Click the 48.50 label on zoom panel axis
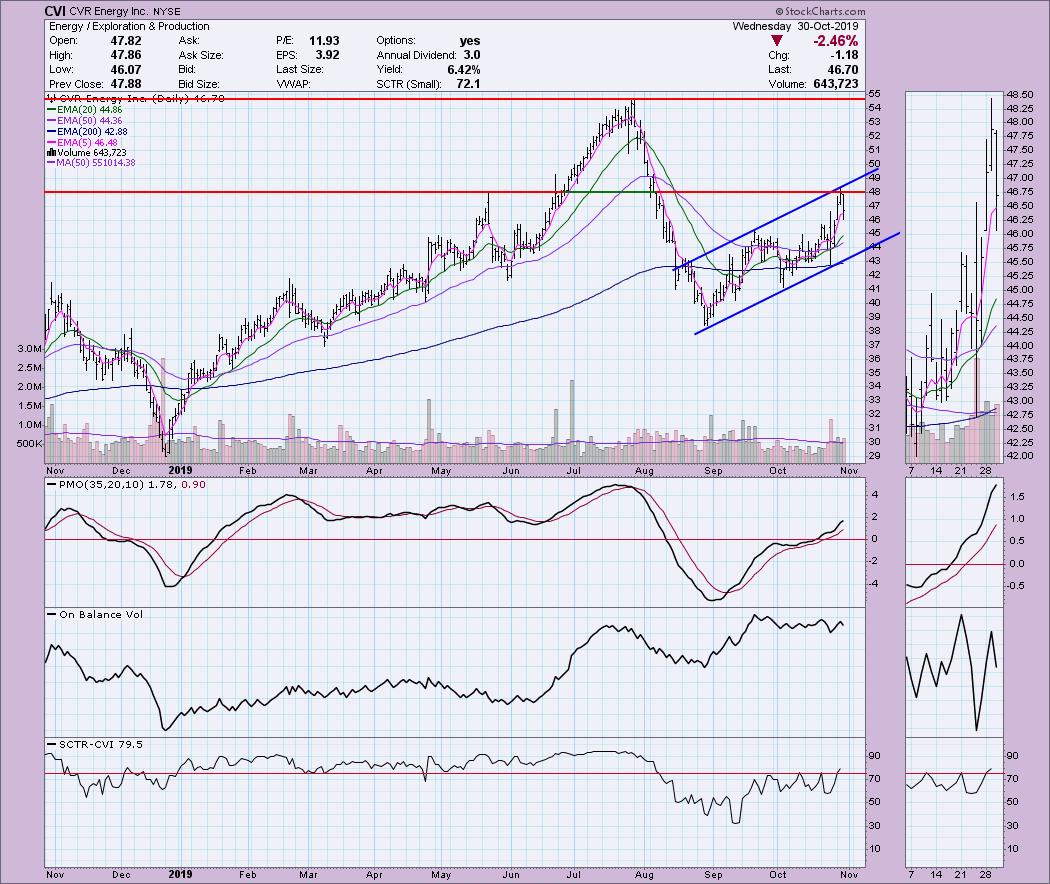The image size is (1050, 884). 1019,94
